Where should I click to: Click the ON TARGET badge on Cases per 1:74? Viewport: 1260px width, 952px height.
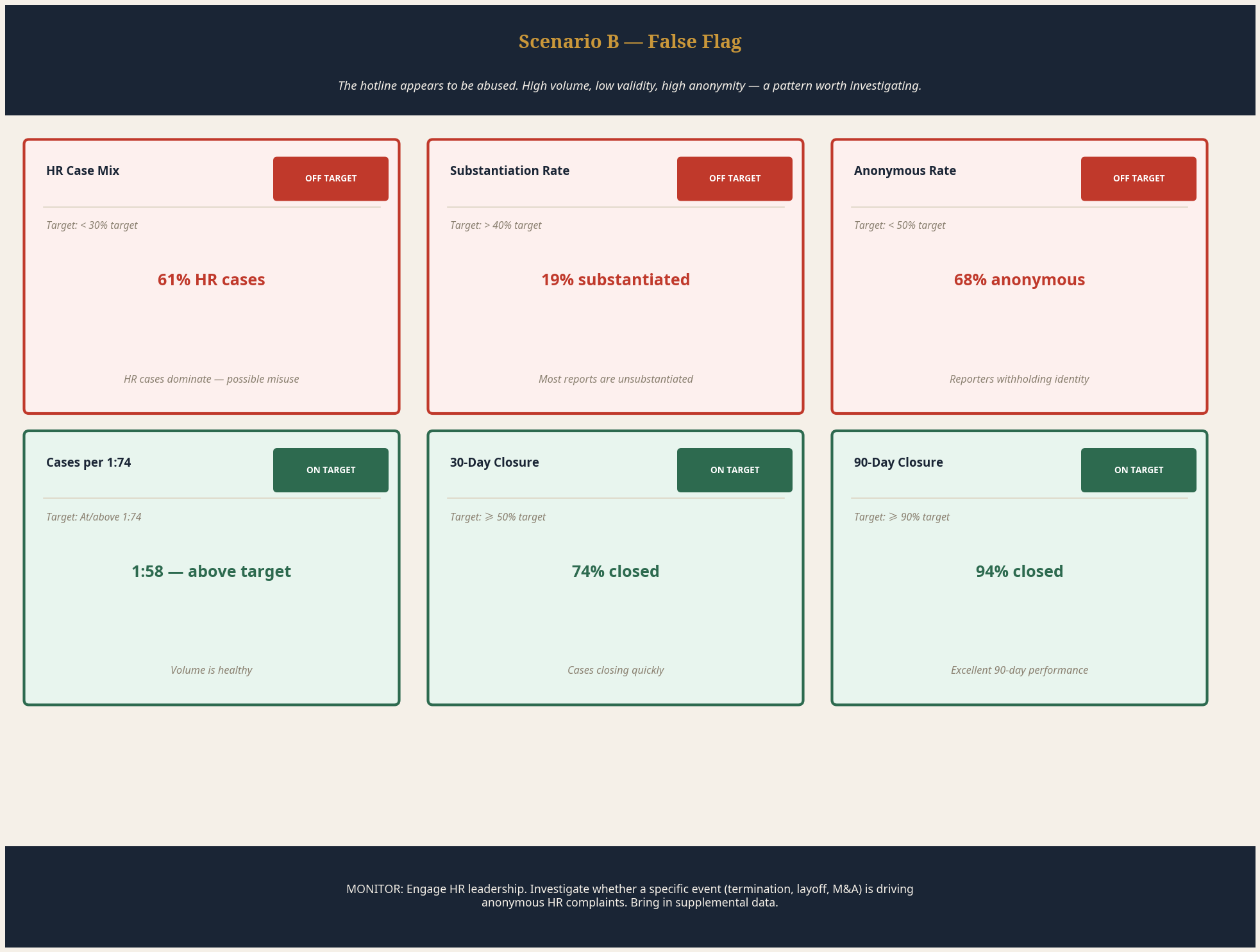point(330,470)
